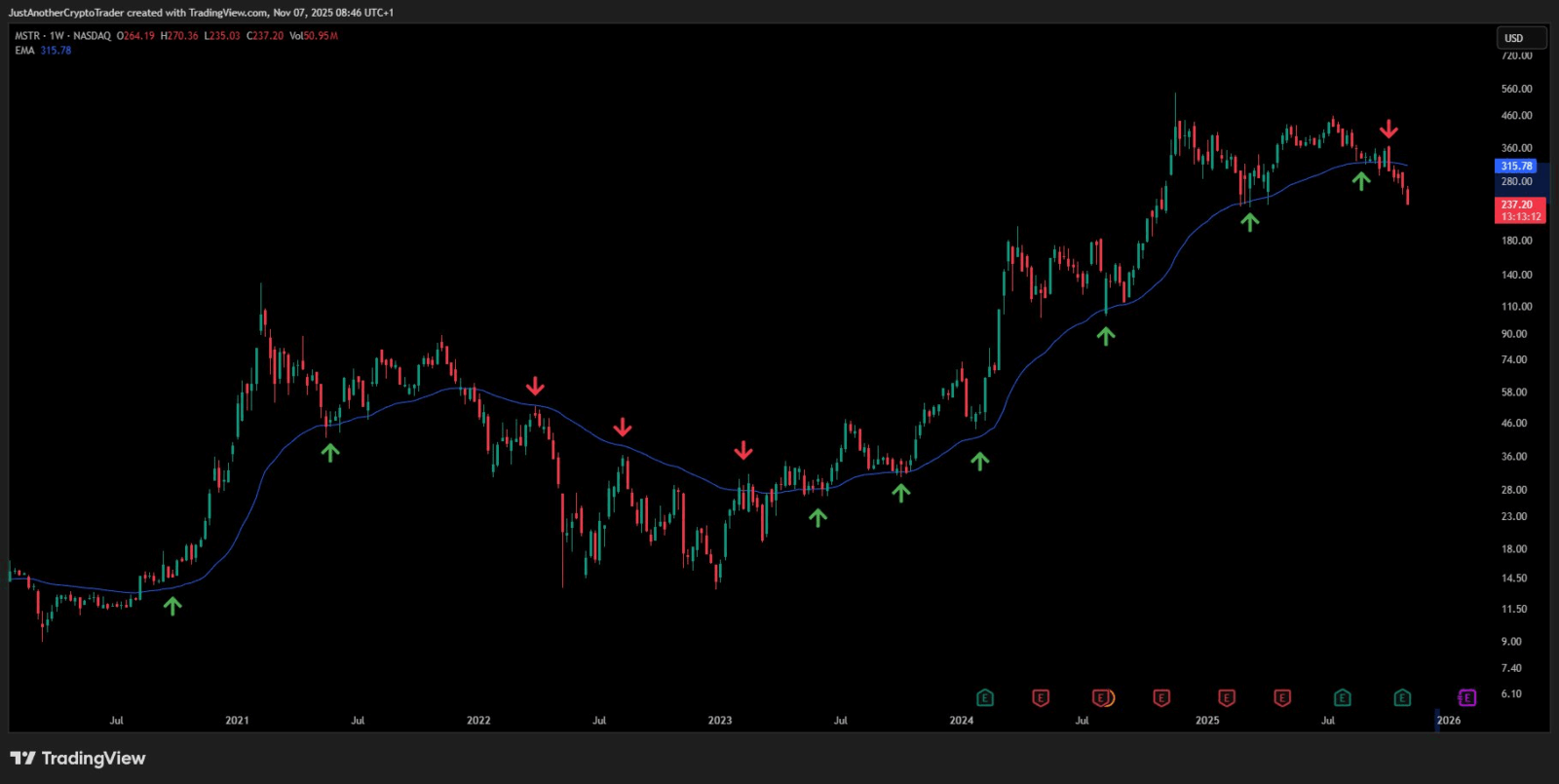Click the TradingView logo at bottom left

click(78, 758)
